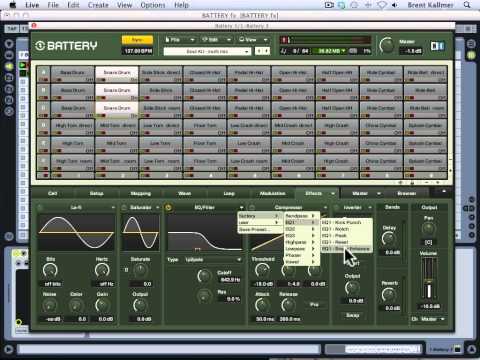480x360 pixels.
Task: Click the Threshold knob in Compressor
Action: pos(262,271)
